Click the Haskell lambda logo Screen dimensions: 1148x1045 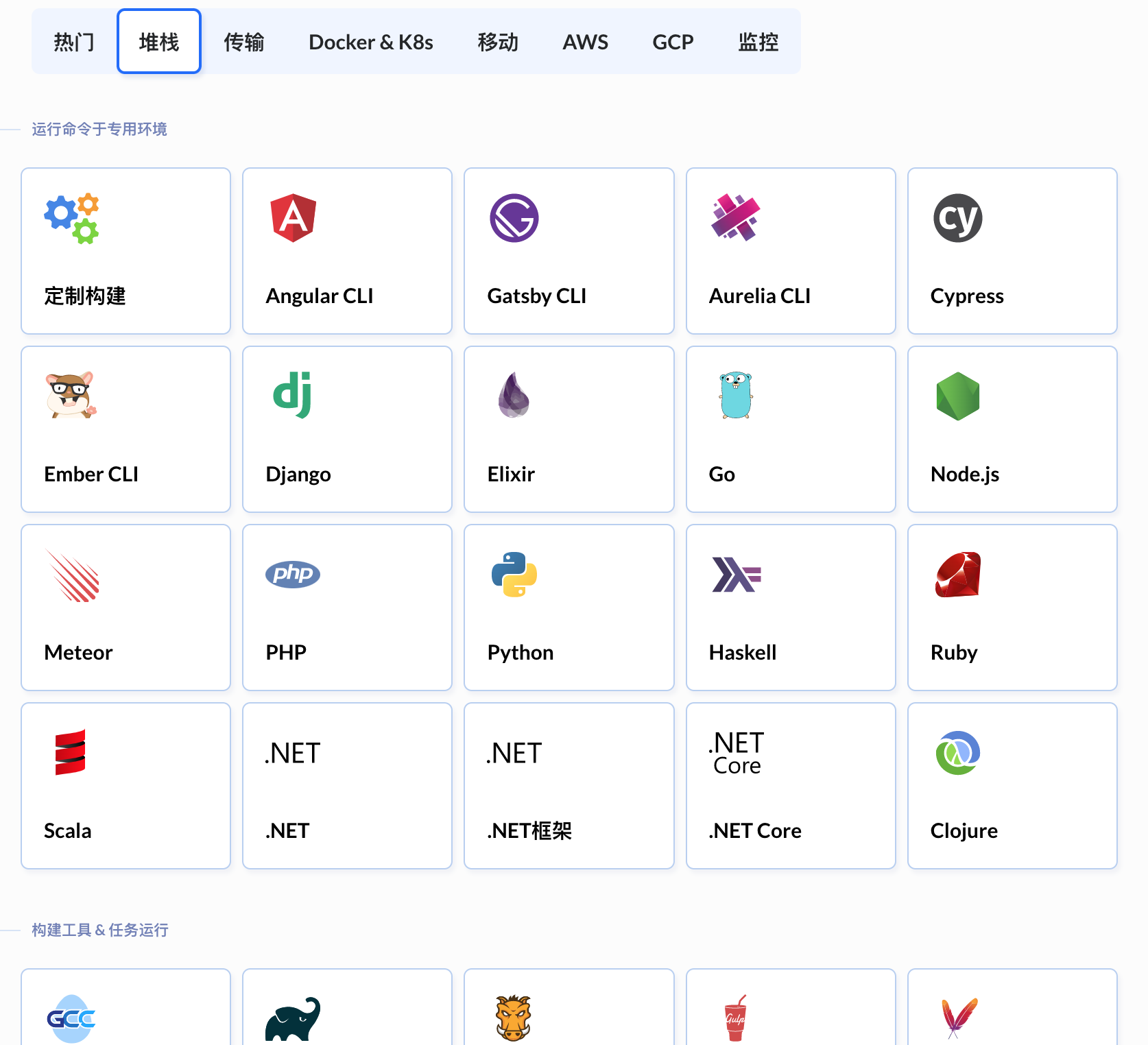[737, 575]
